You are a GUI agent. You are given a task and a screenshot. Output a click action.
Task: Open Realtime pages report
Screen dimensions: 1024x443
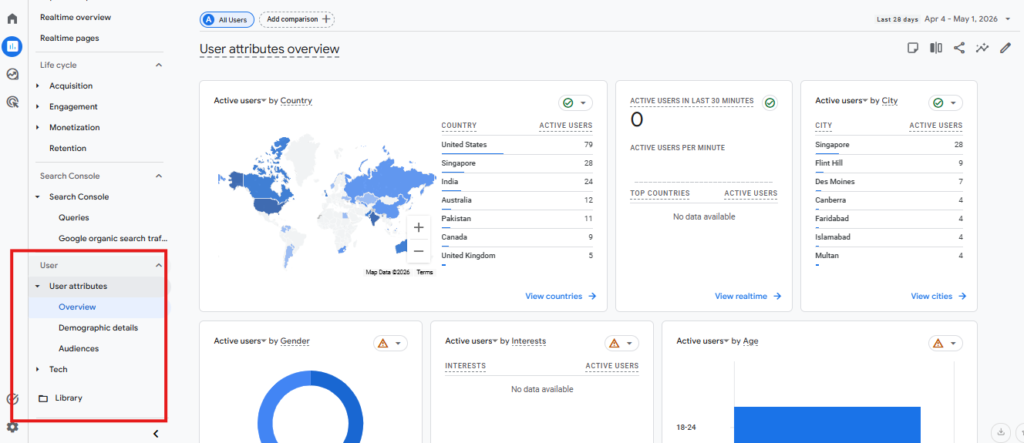[69, 38]
